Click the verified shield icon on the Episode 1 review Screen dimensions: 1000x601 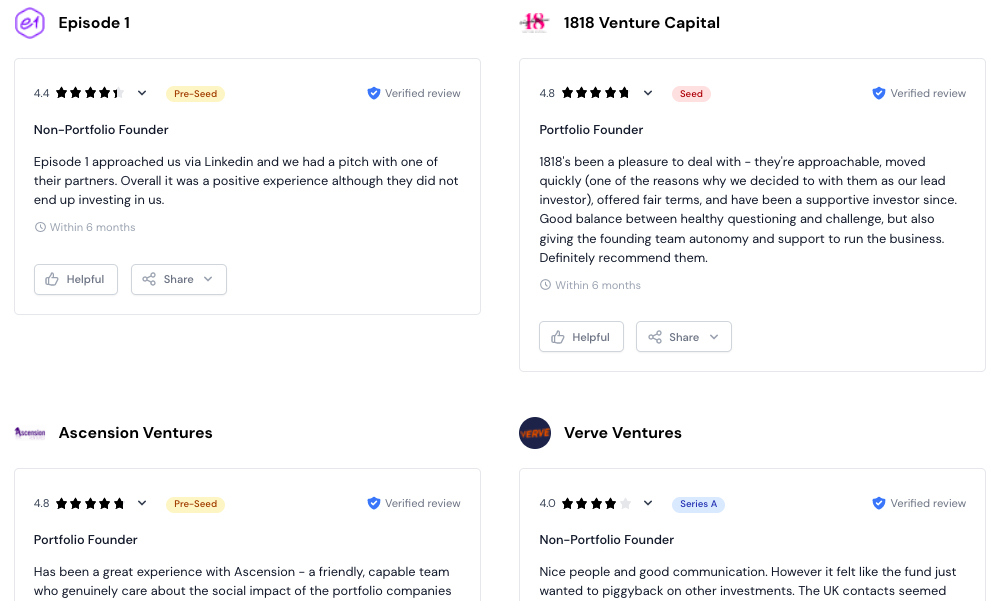pyautogui.click(x=374, y=93)
